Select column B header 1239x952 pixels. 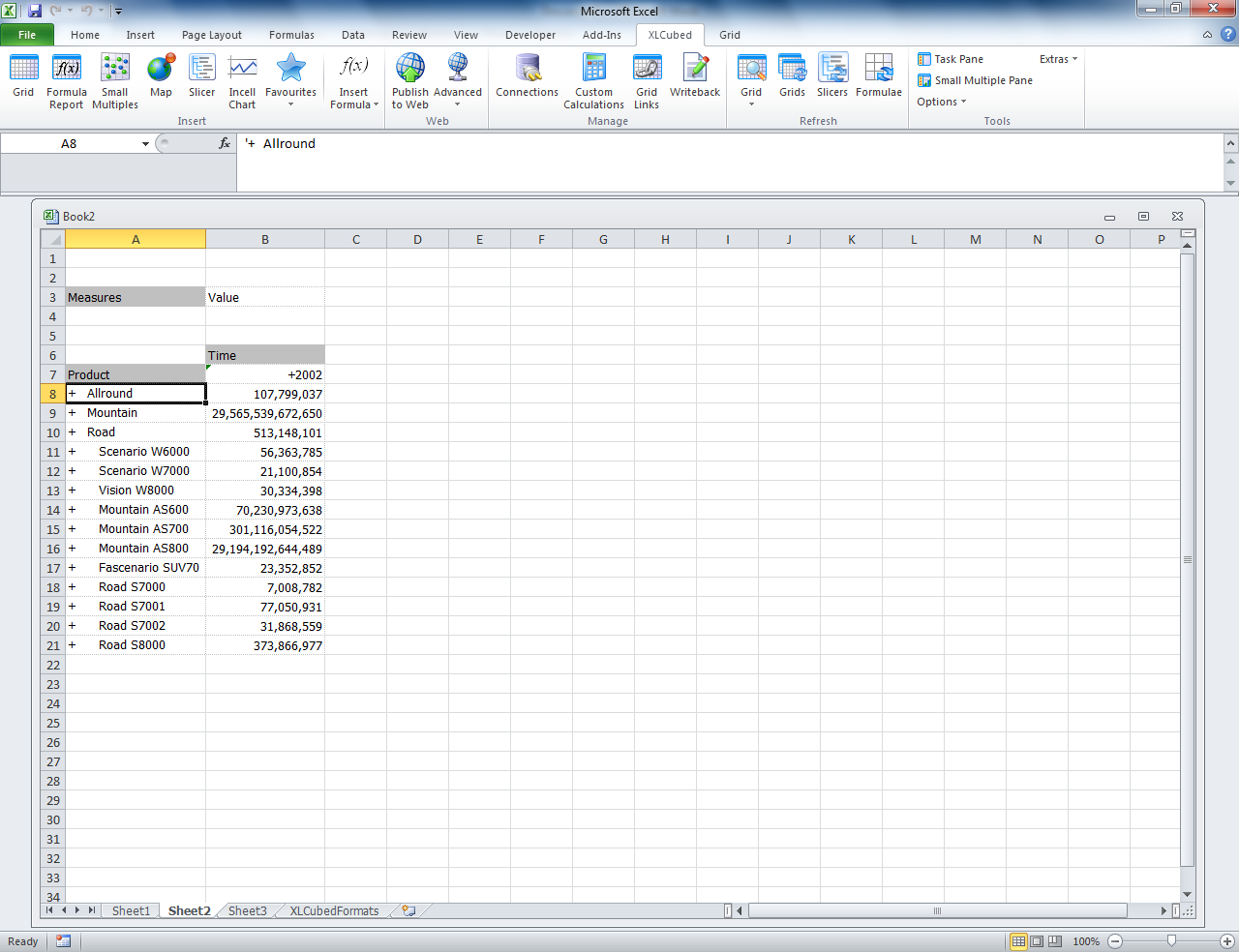pos(265,239)
